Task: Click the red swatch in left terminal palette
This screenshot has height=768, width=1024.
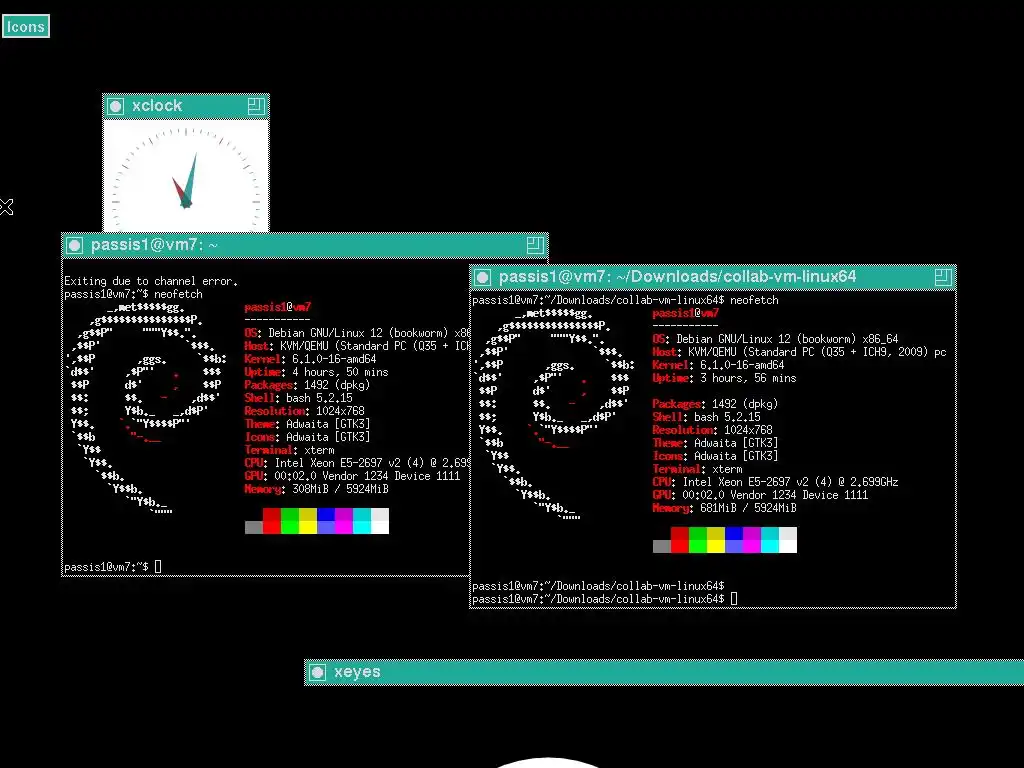Action: [272, 521]
